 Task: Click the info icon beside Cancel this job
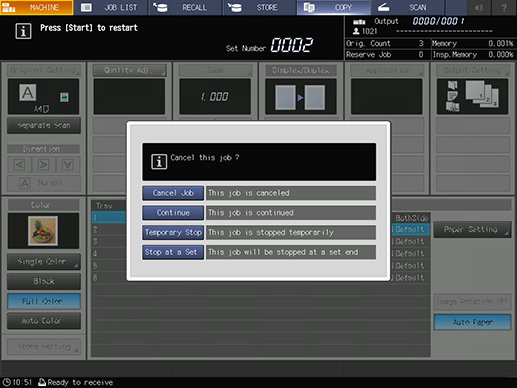[159, 162]
